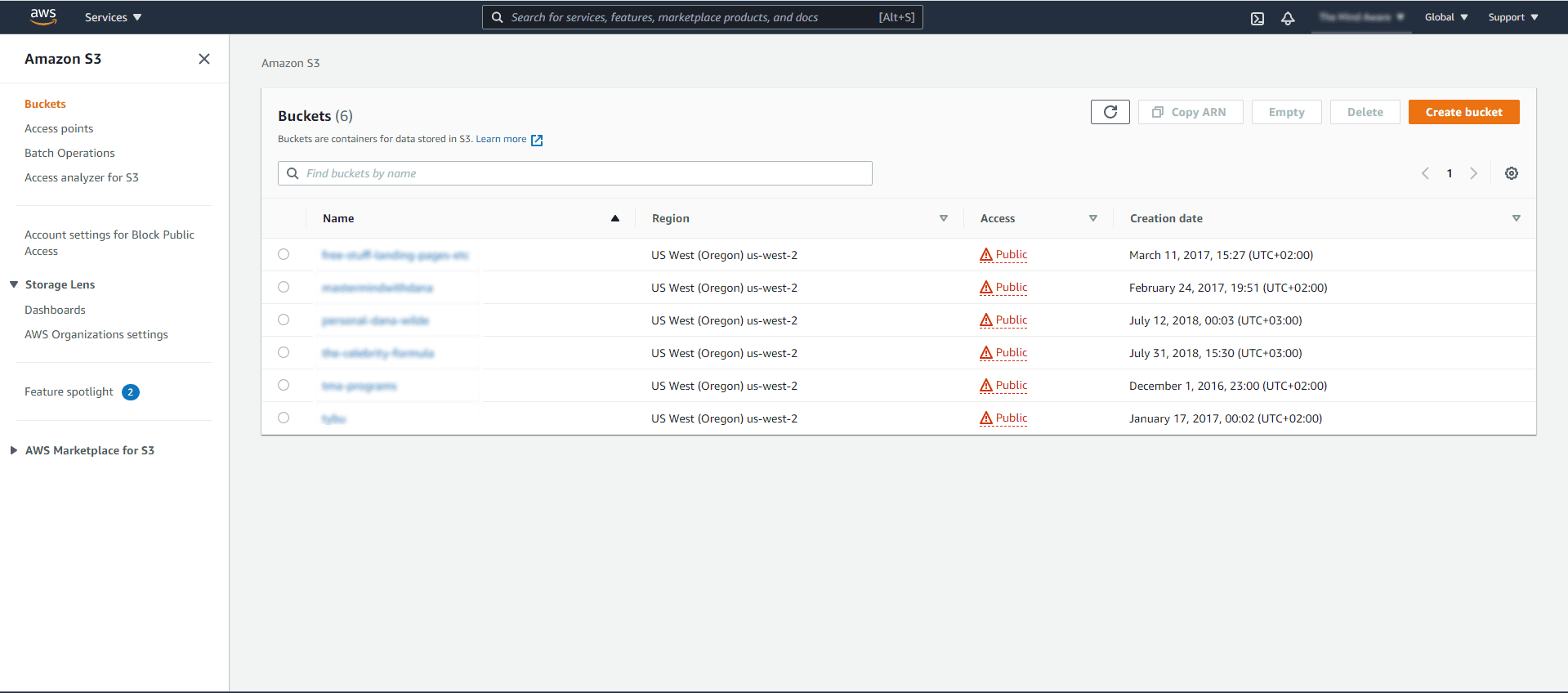Open the AWS home logo
This screenshot has width=1568, height=693.
(x=43, y=16)
